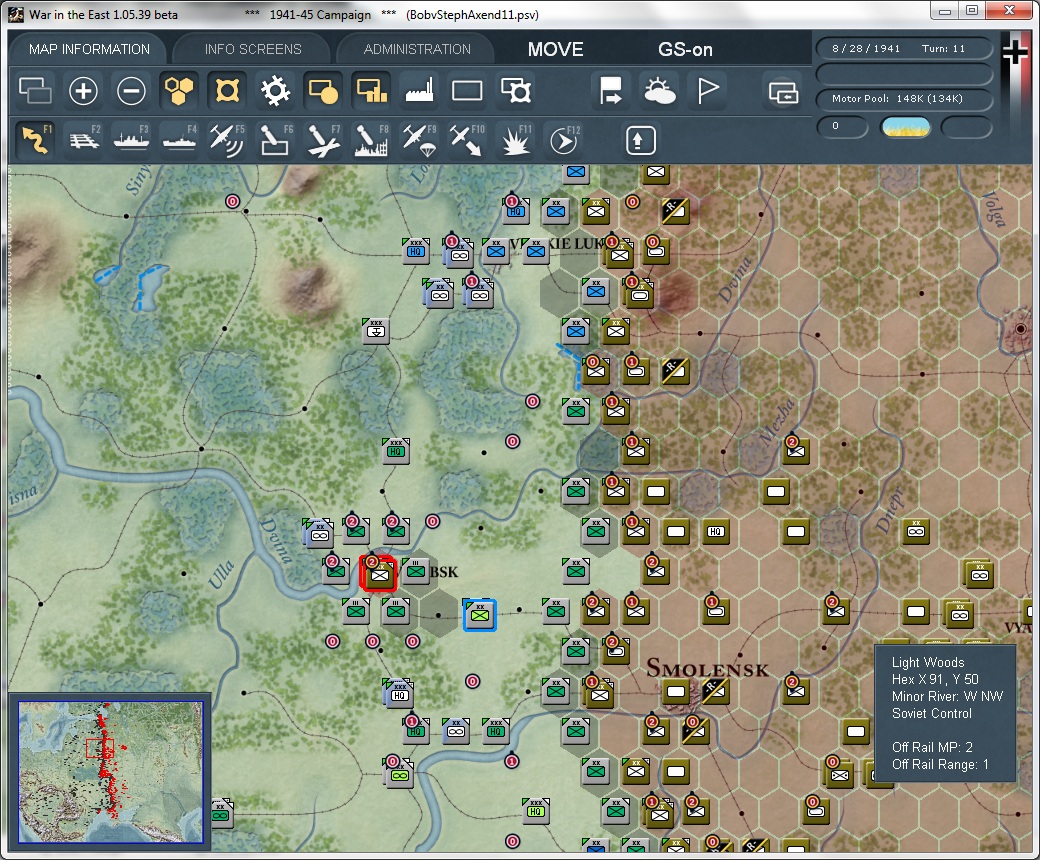Select the F6 bomb unit mode
The image size is (1040, 860).
pyautogui.click(x=275, y=140)
